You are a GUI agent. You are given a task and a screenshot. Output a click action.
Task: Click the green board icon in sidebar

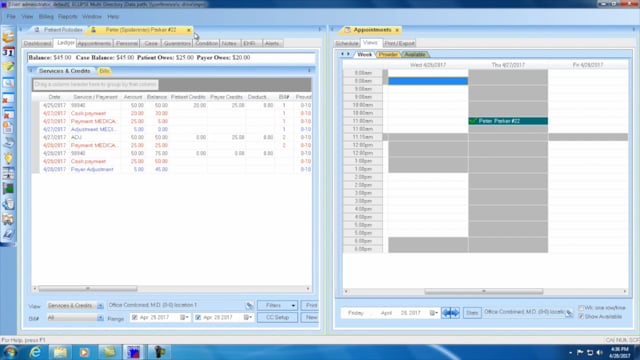point(8,189)
